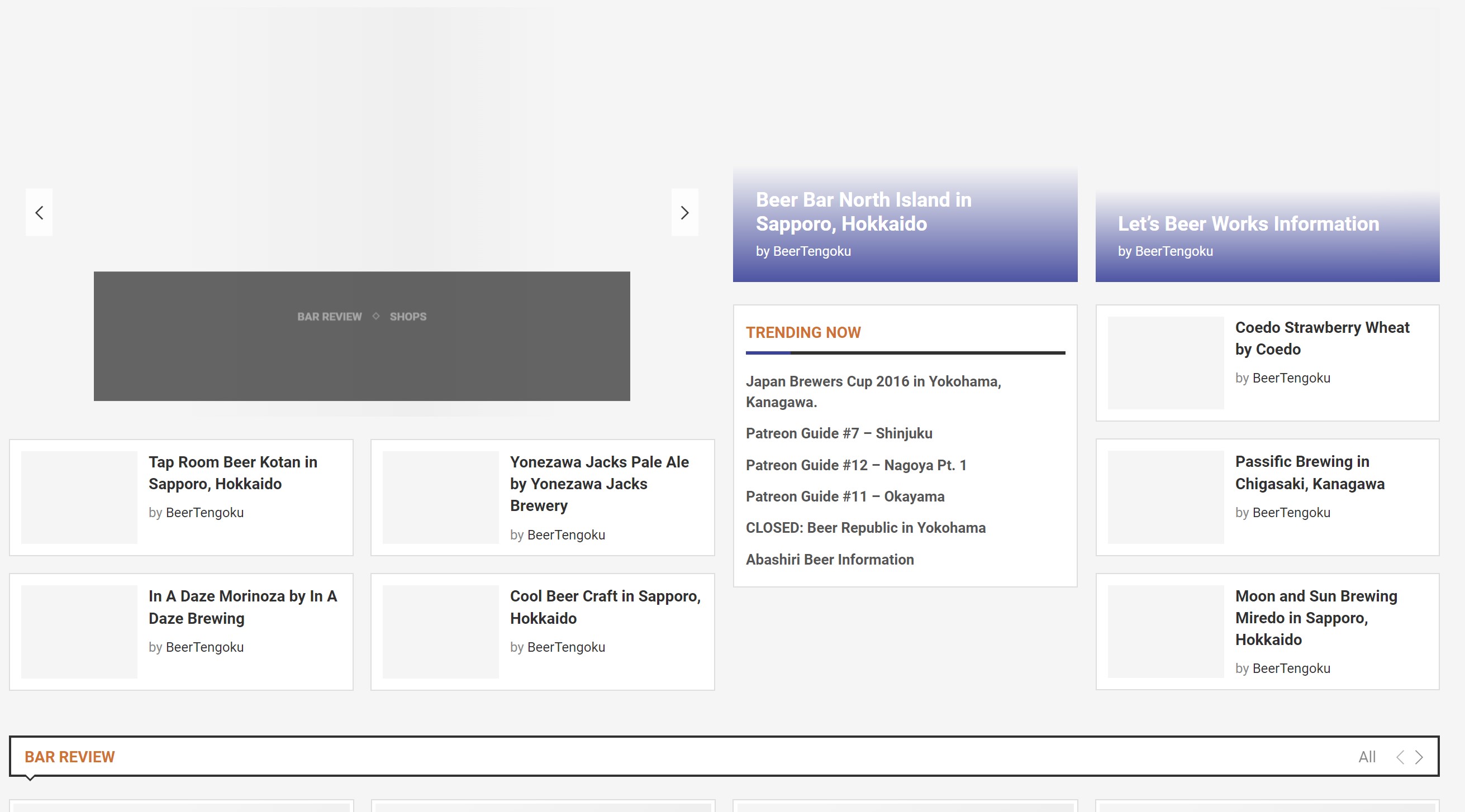
Task: Open Cool Beer Craft in Sapporo article
Action: pos(605,606)
